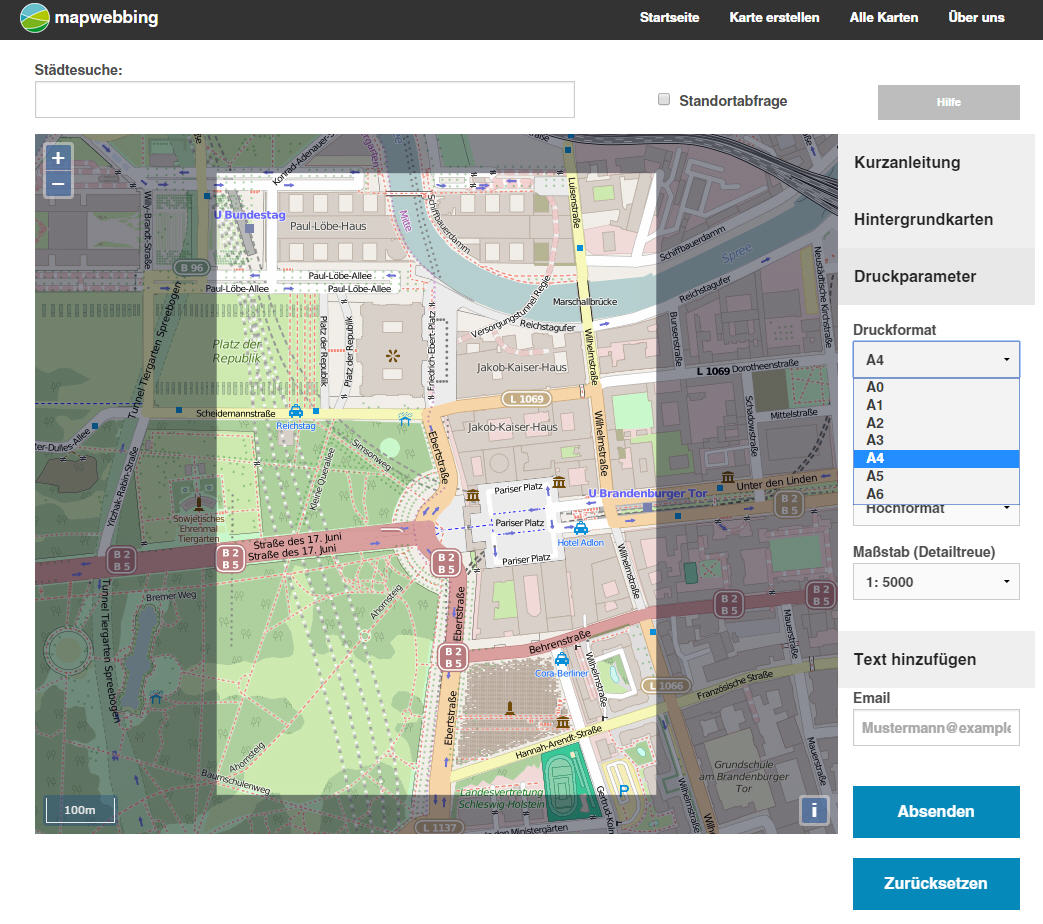Expand the Hintergrundkarten section
The height and width of the screenshot is (924, 1043).
click(923, 219)
